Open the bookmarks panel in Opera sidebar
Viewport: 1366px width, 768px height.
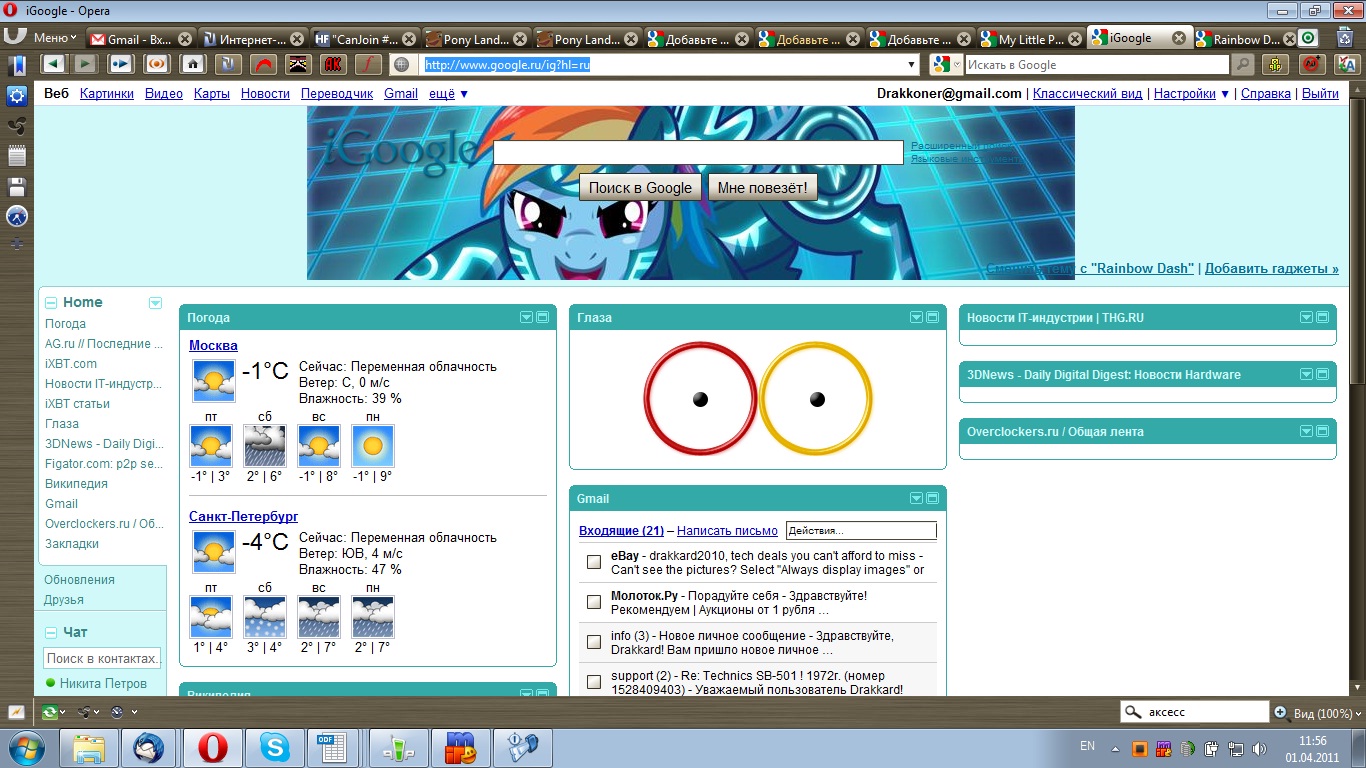(x=16, y=66)
